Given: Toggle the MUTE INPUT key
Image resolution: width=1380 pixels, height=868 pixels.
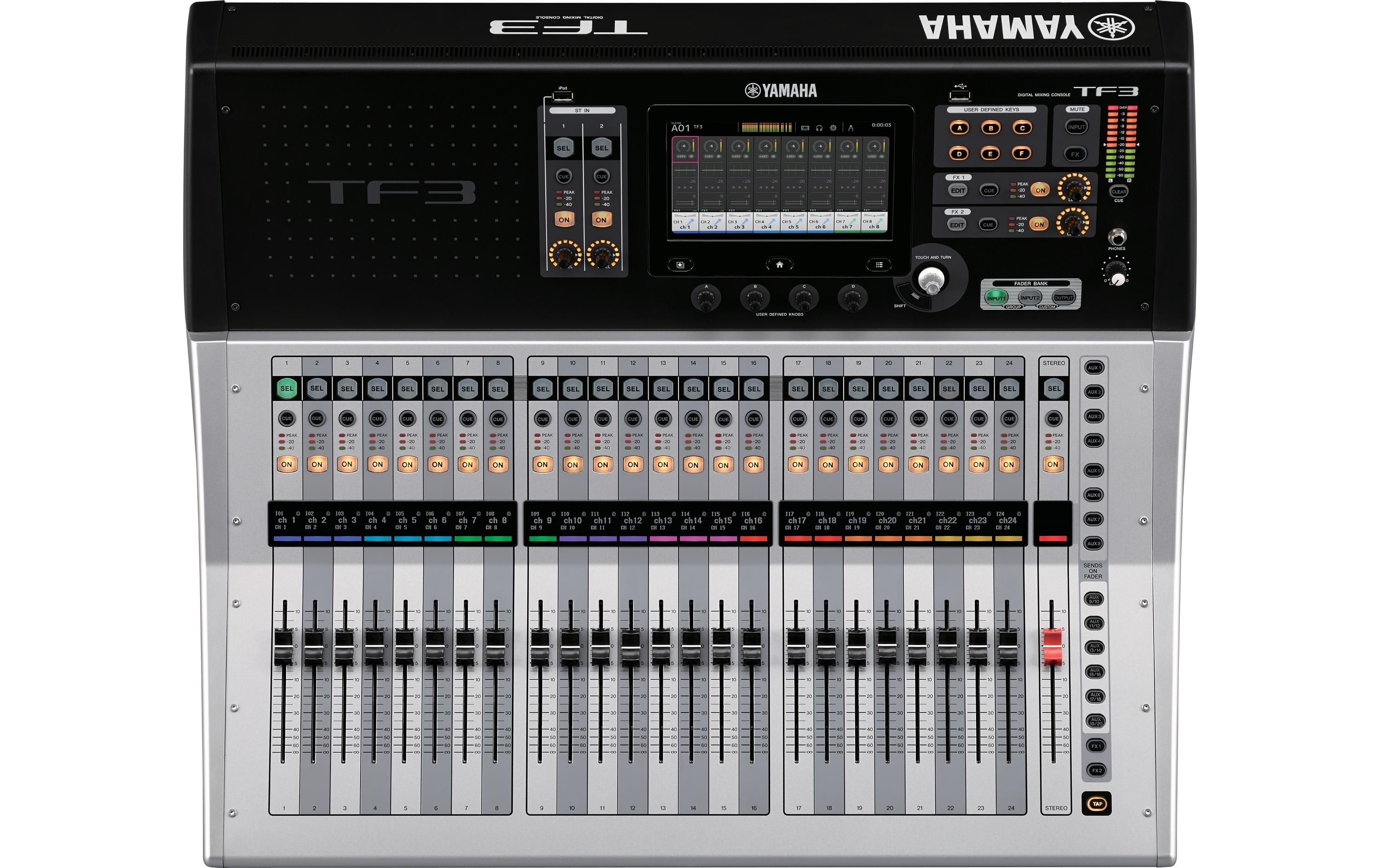Looking at the screenshot, I should tap(1076, 127).
